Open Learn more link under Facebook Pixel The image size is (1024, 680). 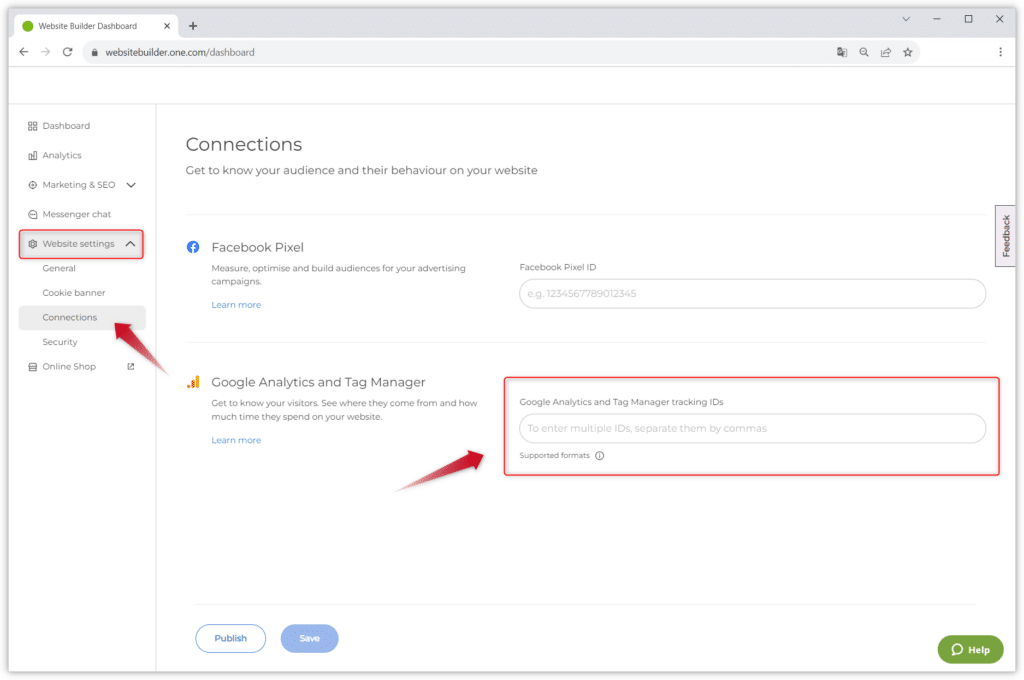point(236,305)
